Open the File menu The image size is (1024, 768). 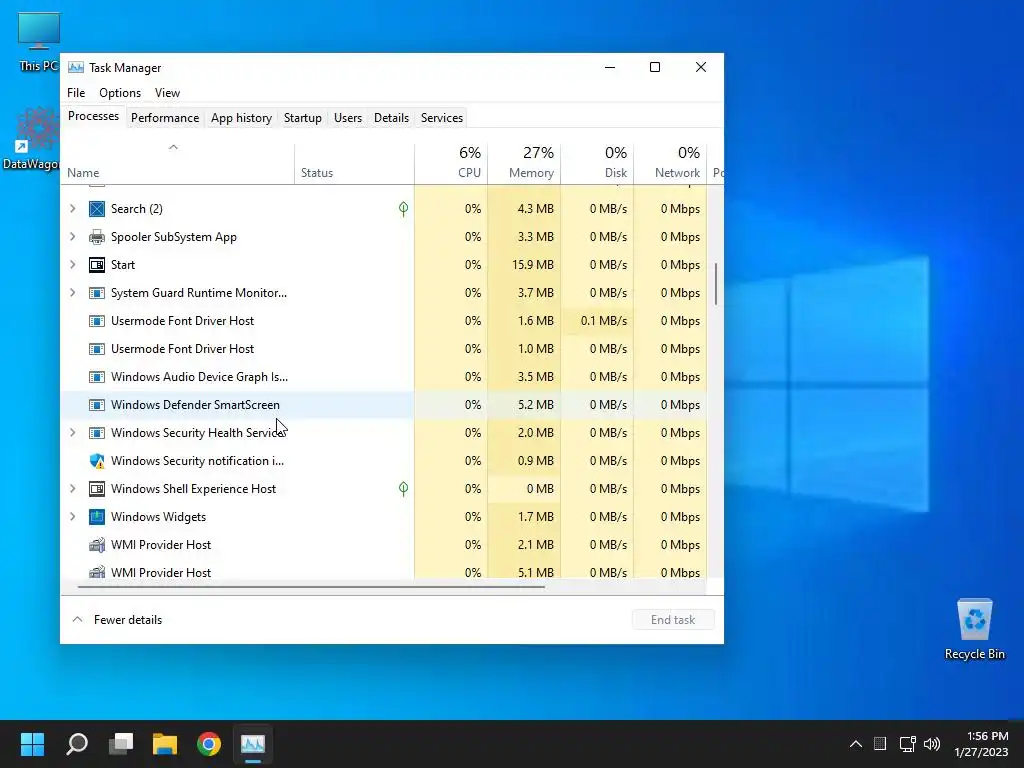coord(76,93)
